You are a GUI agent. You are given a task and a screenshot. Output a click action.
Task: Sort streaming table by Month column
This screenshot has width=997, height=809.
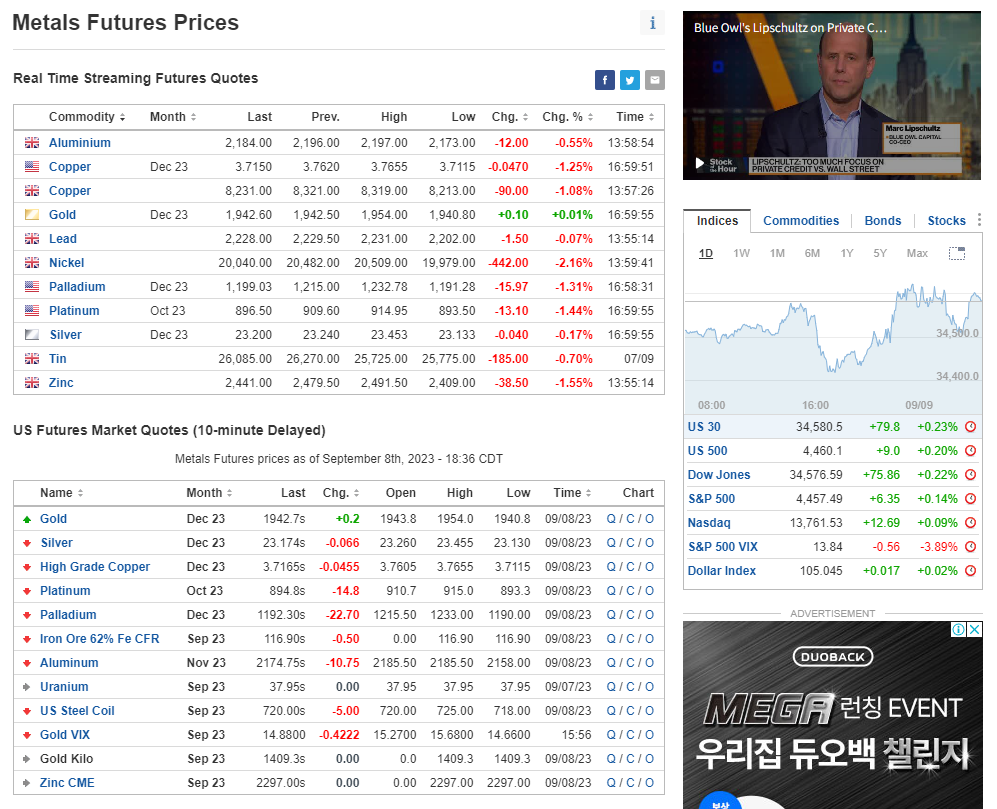172,117
